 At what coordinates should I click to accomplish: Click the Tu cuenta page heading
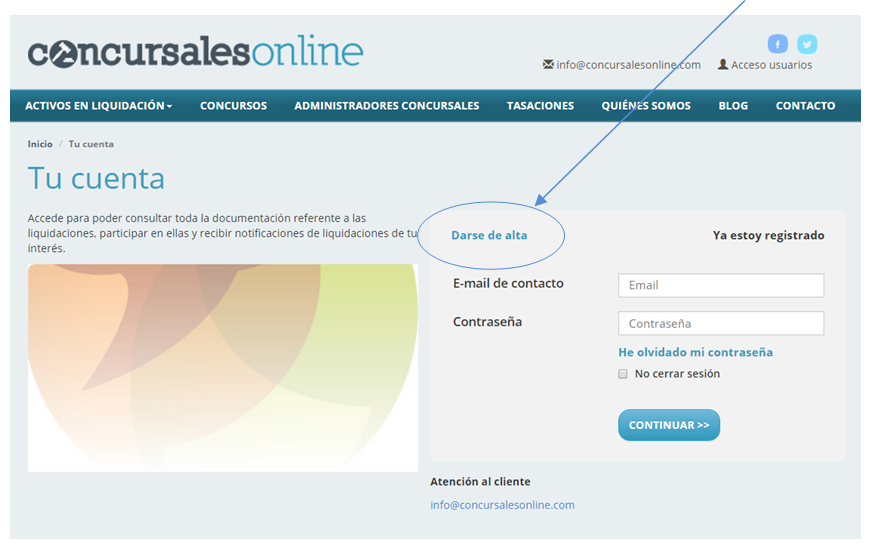[x=96, y=178]
